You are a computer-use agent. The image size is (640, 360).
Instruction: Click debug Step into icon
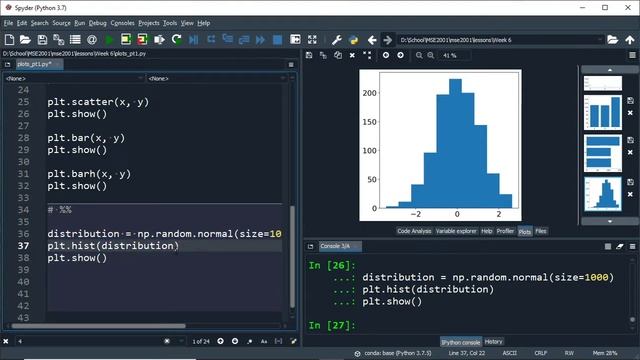pyautogui.click(x=227, y=40)
